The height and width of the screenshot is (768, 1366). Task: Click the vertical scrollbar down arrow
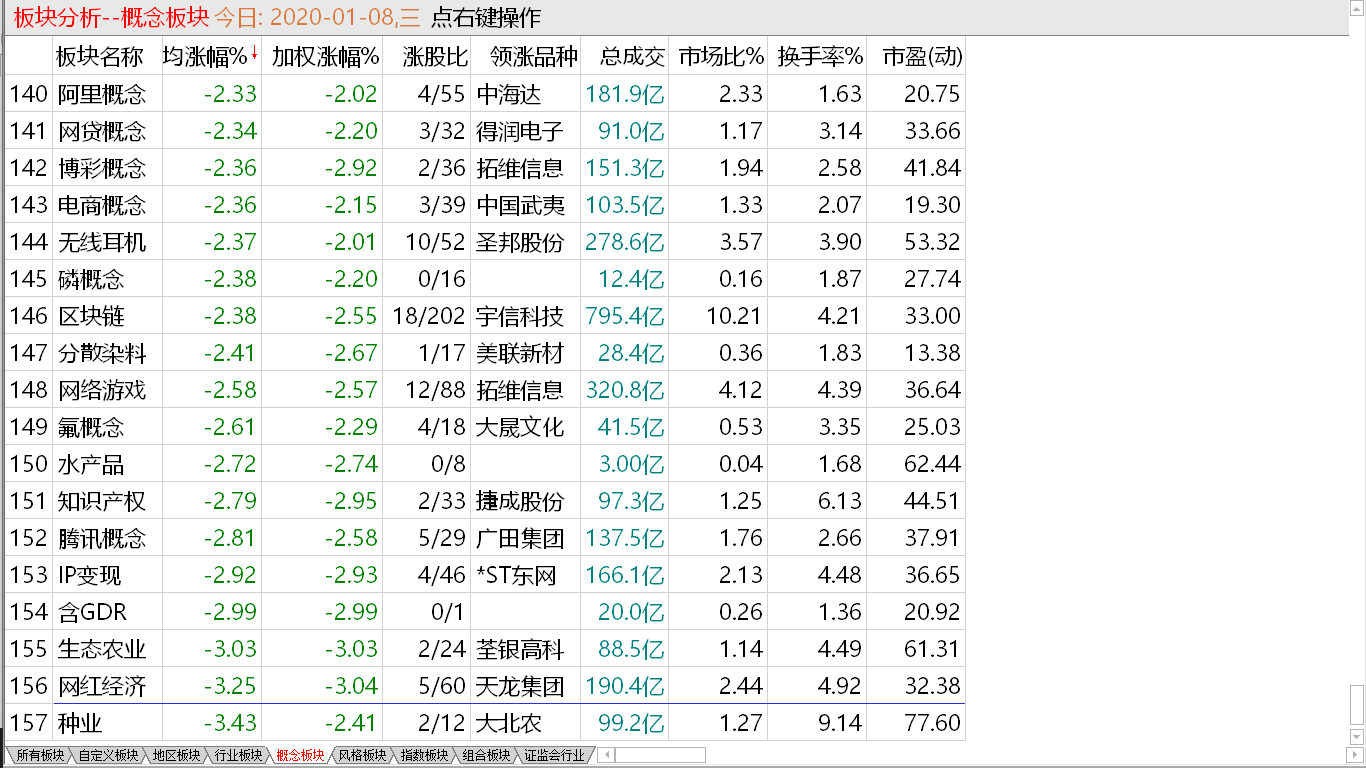pos(1356,738)
